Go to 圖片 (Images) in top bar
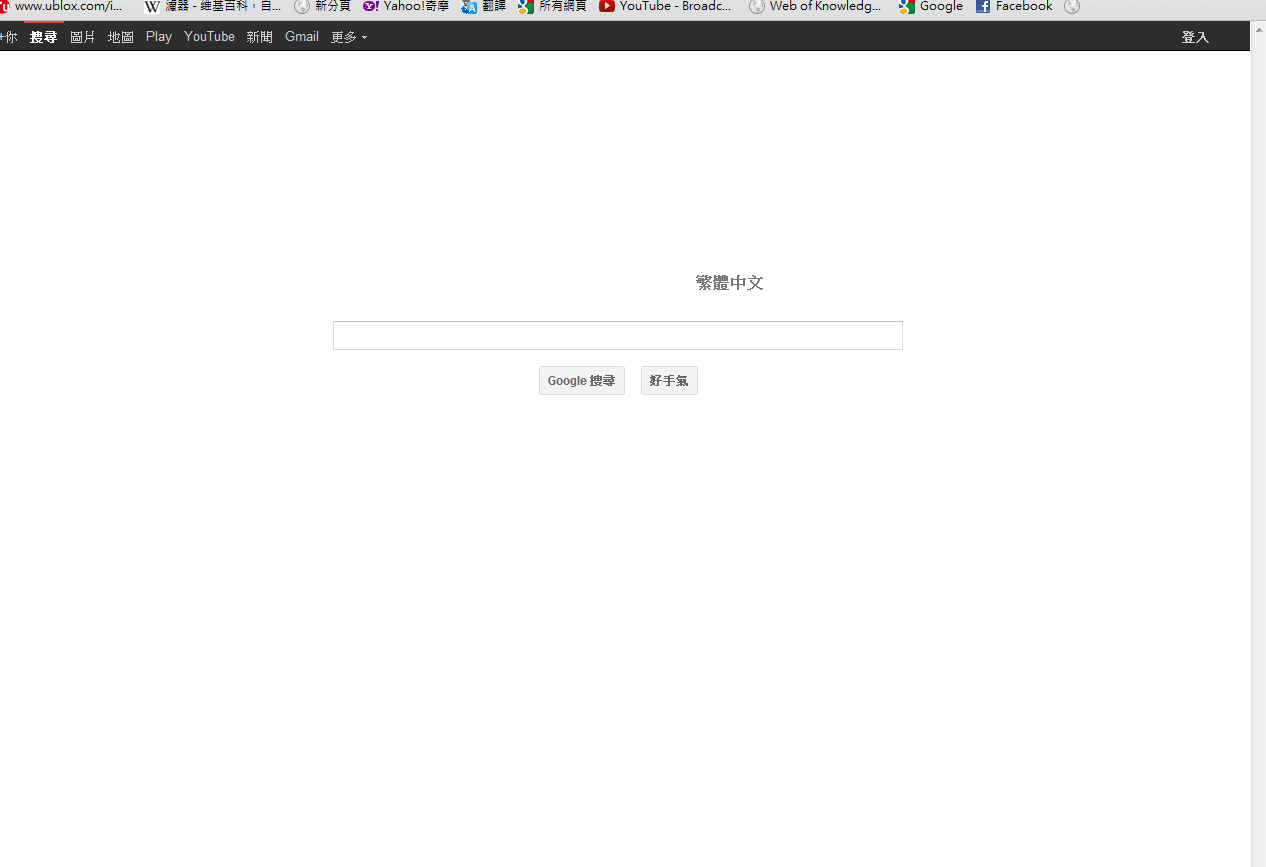This screenshot has width=1266, height=867. coord(83,37)
